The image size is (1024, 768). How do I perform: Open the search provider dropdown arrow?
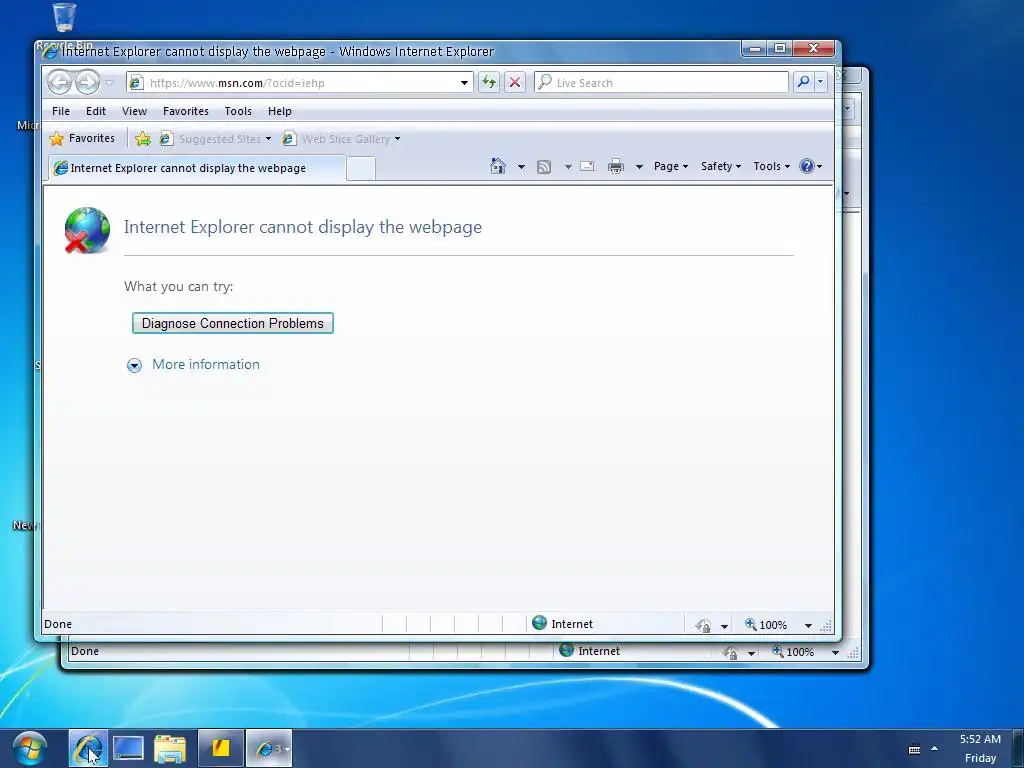coord(820,82)
